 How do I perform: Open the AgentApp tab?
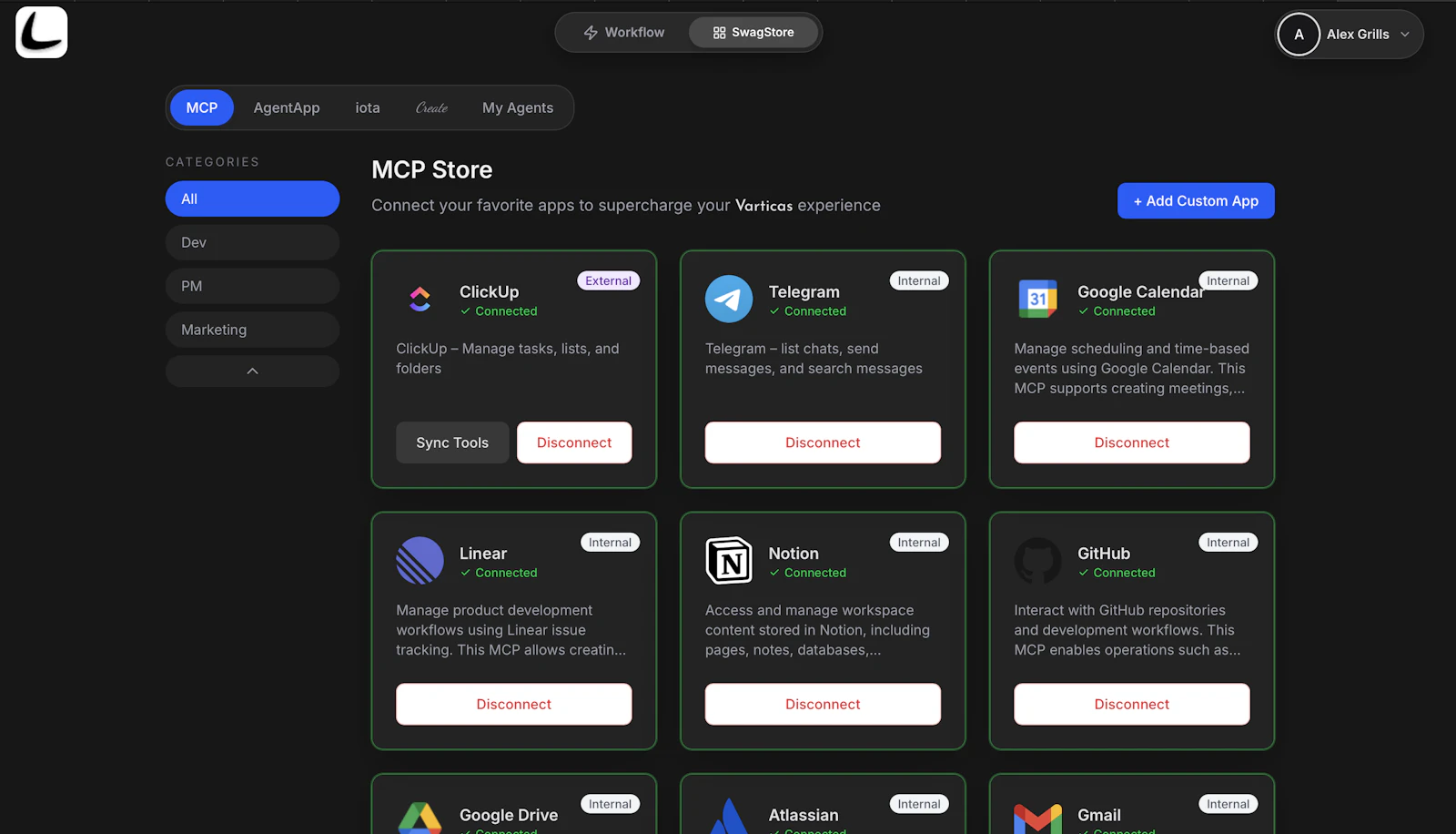click(x=287, y=107)
